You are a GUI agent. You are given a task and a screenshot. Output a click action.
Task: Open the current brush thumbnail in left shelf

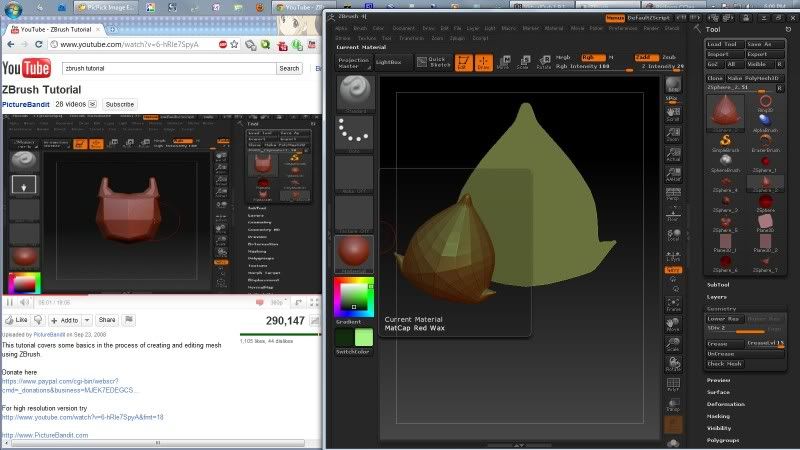point(355,94)
